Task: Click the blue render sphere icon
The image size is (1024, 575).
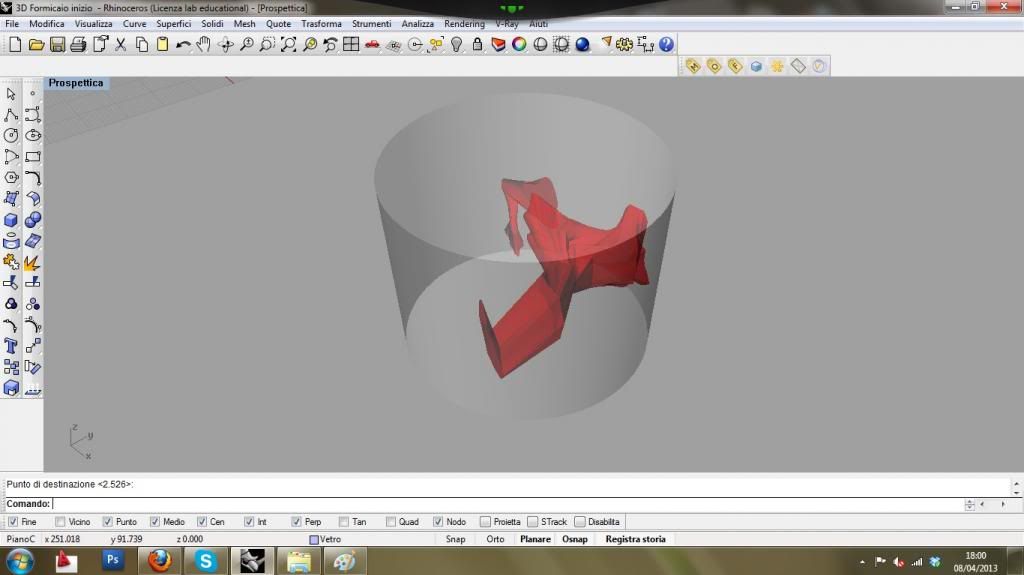Action: [583, 44]
